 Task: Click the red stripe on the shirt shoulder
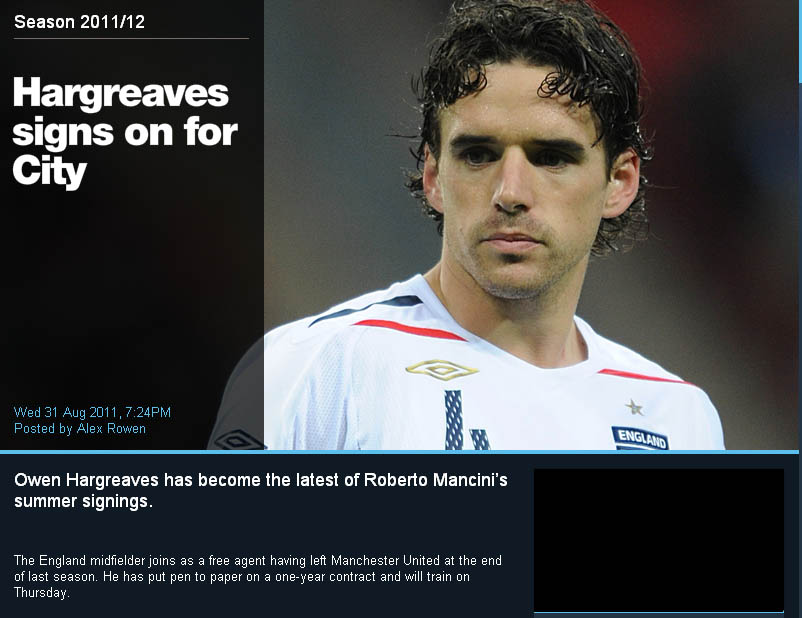pos(409,329)
